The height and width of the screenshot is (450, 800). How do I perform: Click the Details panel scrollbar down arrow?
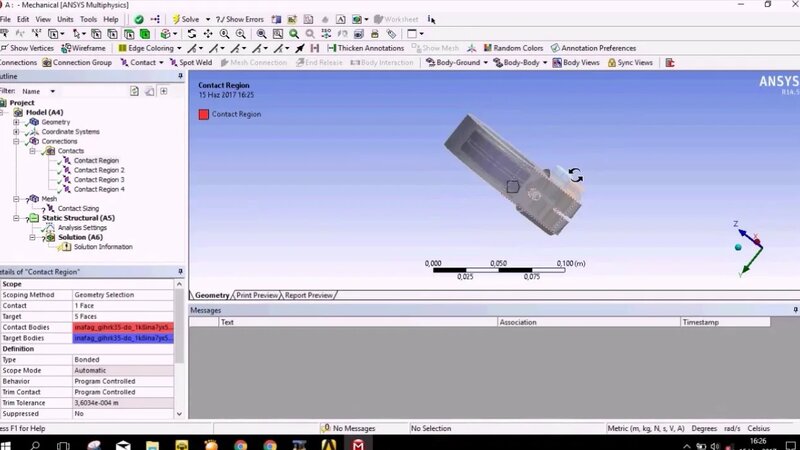(179, 414)
